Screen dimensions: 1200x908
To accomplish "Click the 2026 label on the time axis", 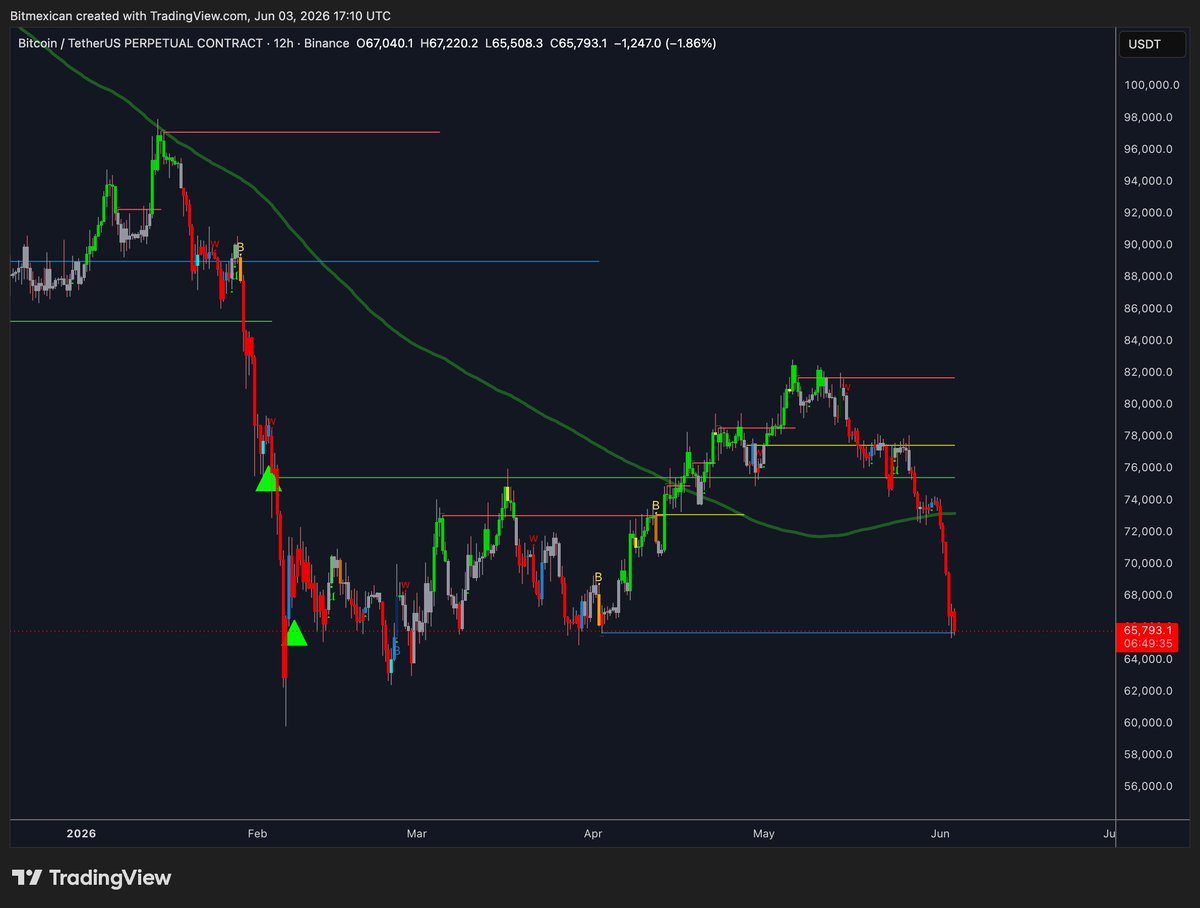I will 79,833.
